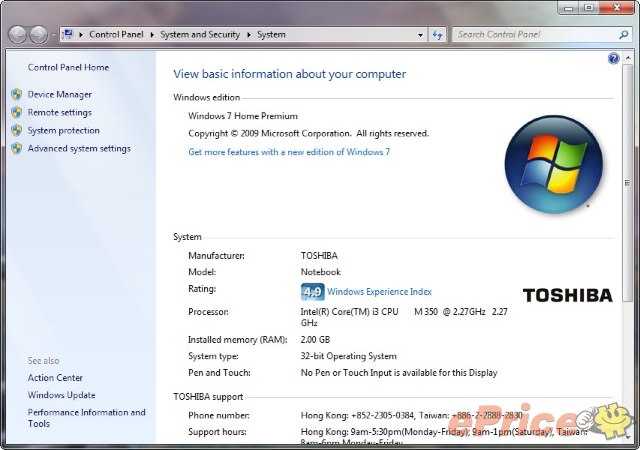The height and width of the screenshot is (450, 640).
Task: Open Performance Information and Tools link
Action: 87,418
